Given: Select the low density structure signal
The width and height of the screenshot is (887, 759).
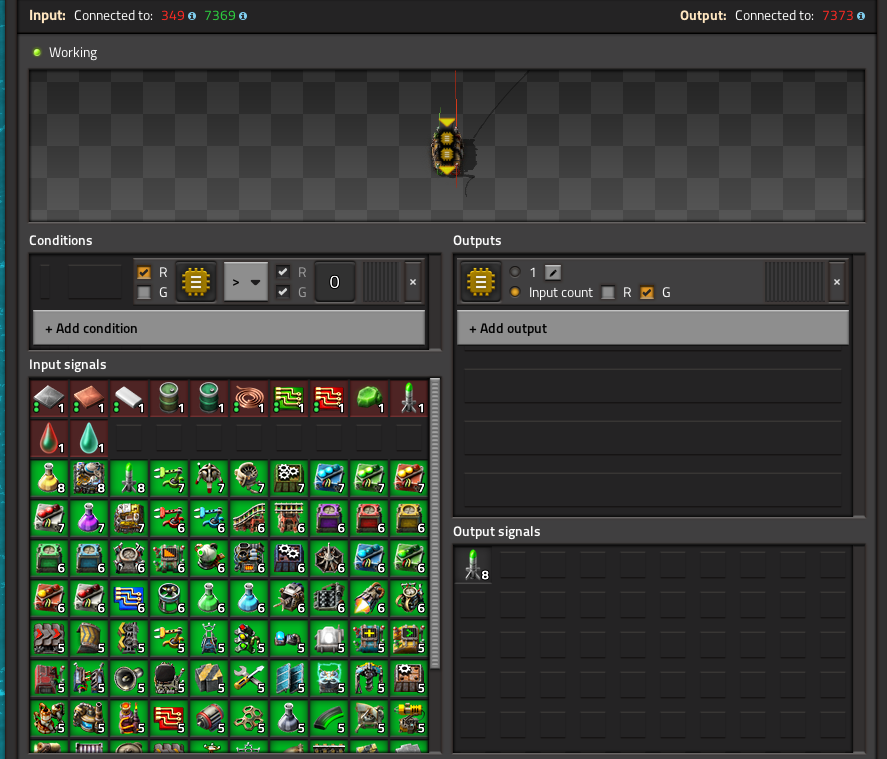Looking at the screenshot, I should pyautogui.click(x=249, y=719).
